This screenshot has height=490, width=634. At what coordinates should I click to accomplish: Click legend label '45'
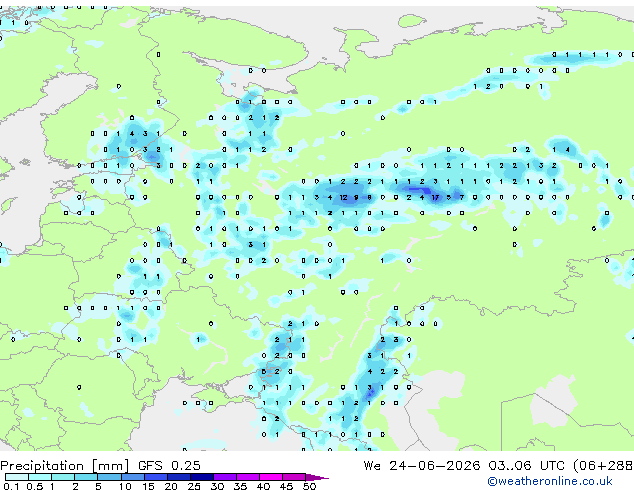pos(286,486)
